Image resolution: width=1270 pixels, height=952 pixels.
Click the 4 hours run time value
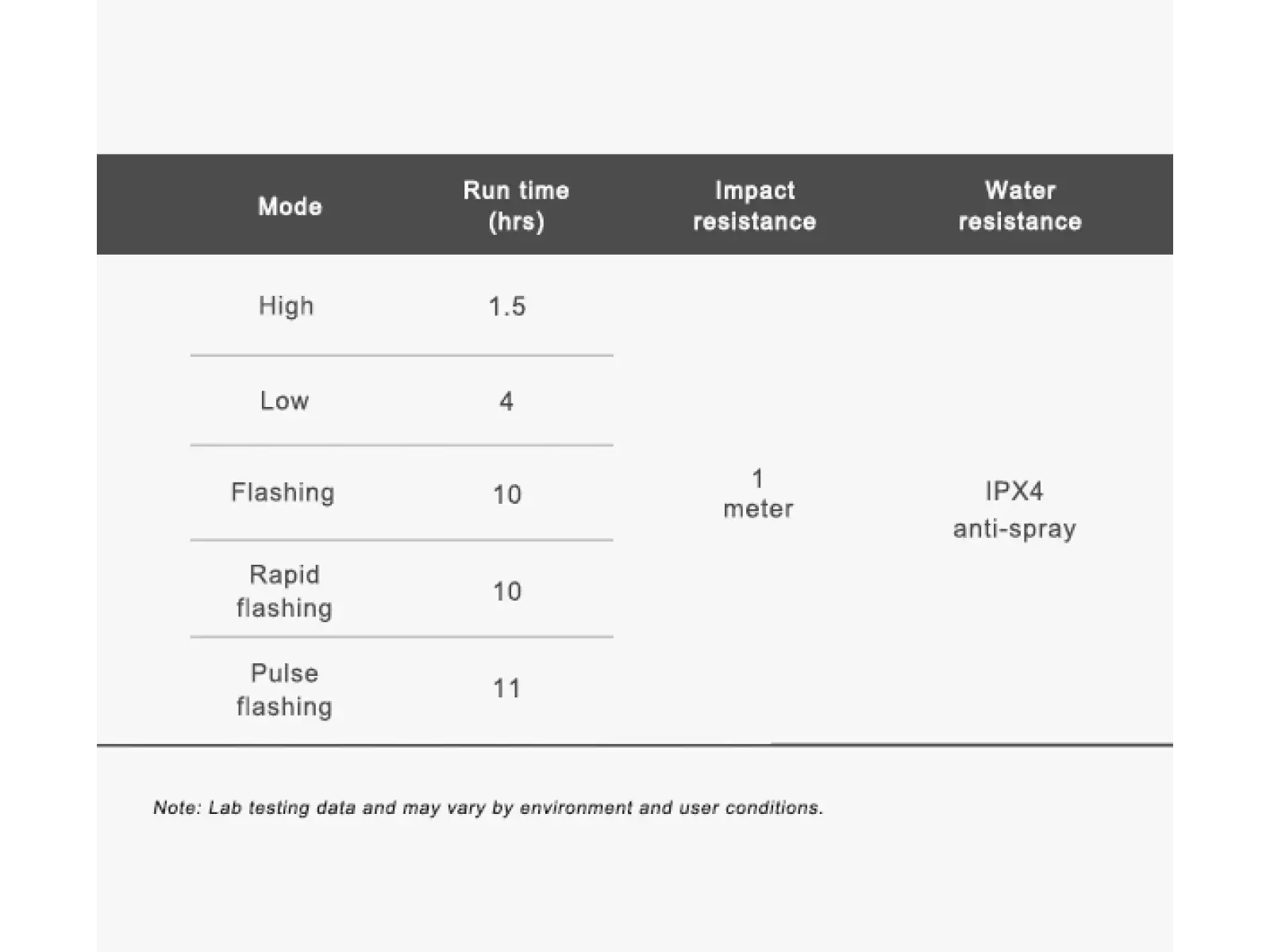click(x=506, y=401)
